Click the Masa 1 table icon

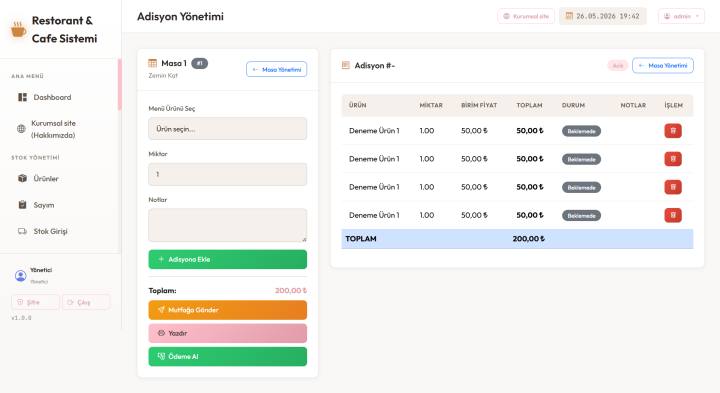pos(152,63)
